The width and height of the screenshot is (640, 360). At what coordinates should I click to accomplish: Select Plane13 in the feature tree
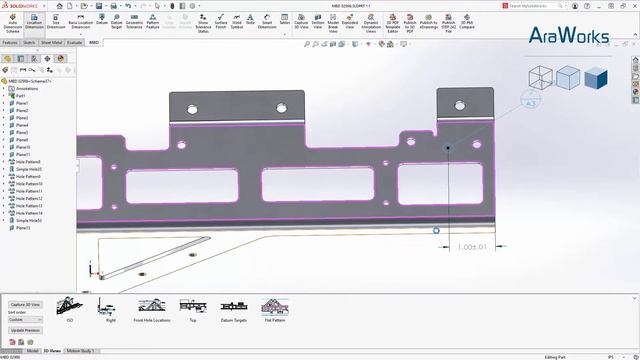pyautogui.click(x=23, y=228)
